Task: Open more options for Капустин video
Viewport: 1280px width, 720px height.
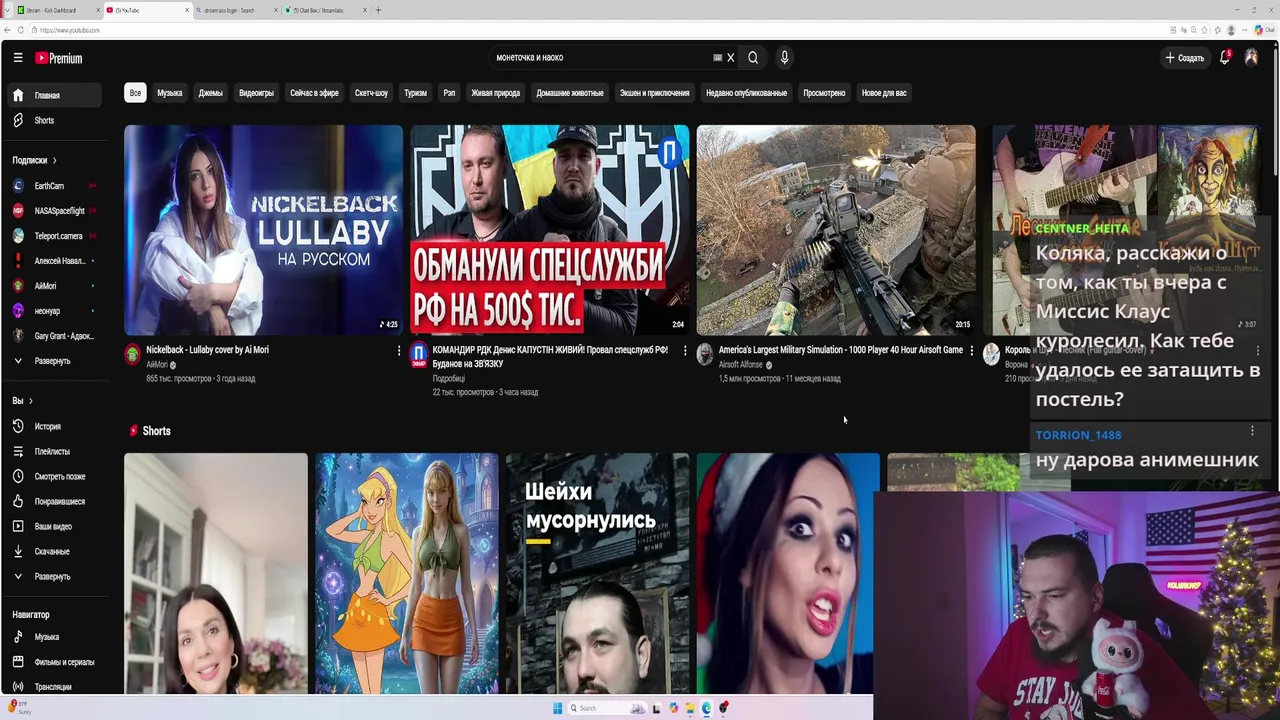Action: point(685,351)
